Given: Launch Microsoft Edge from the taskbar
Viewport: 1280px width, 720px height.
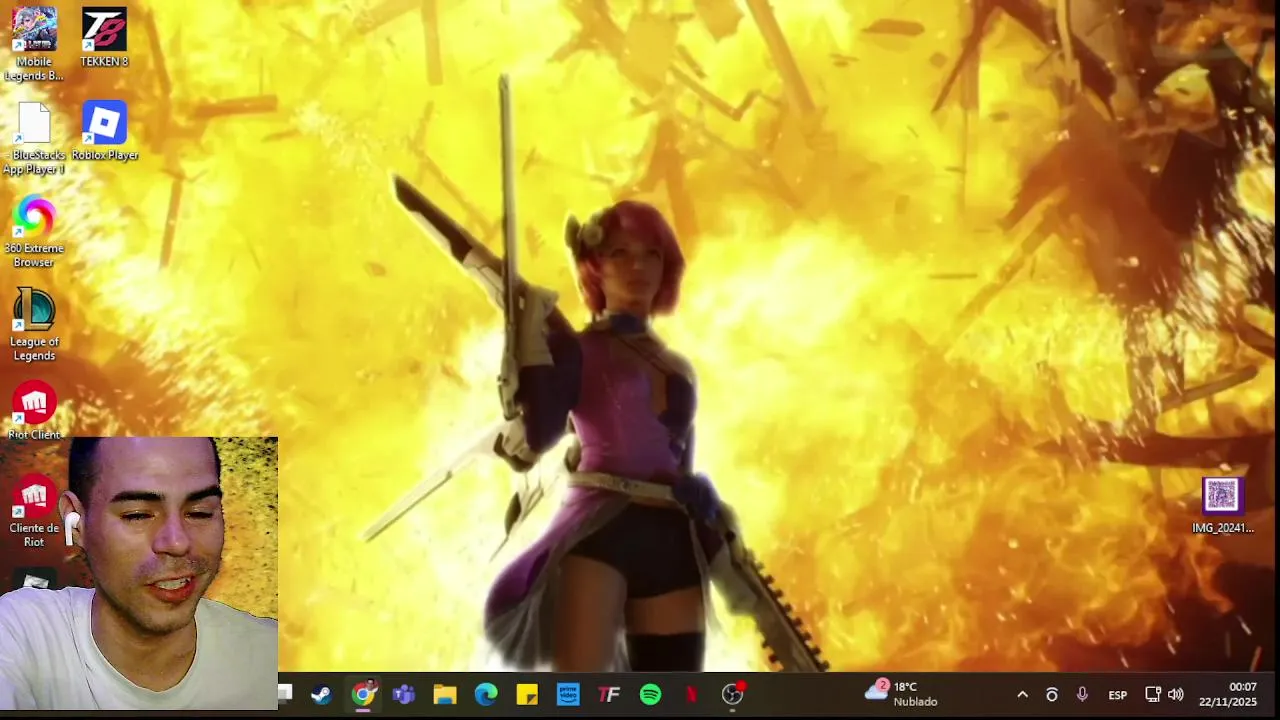Looking at the screenshot, I should click(x=486, y=694).
